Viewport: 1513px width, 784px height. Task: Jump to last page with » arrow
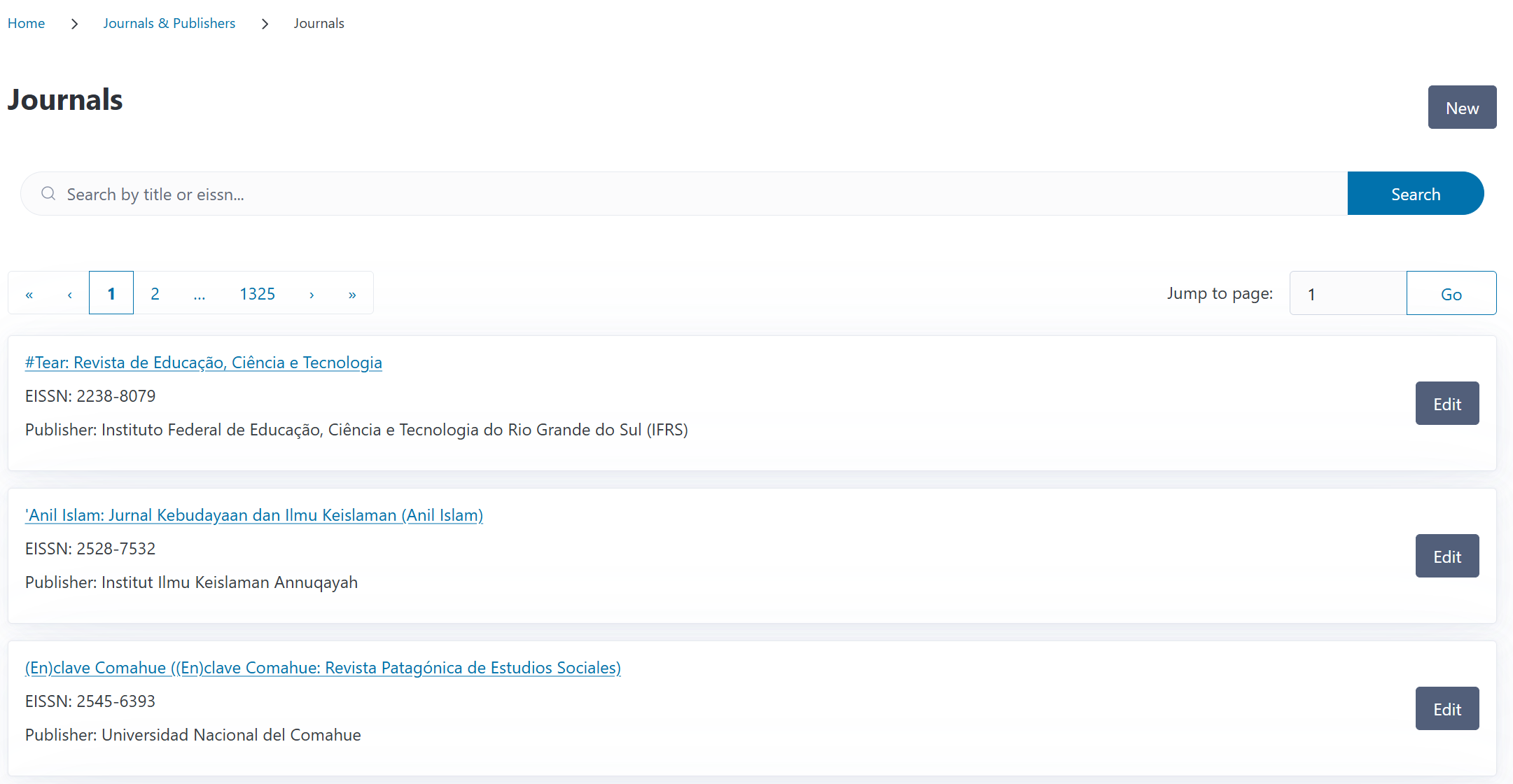pos(352,294)
